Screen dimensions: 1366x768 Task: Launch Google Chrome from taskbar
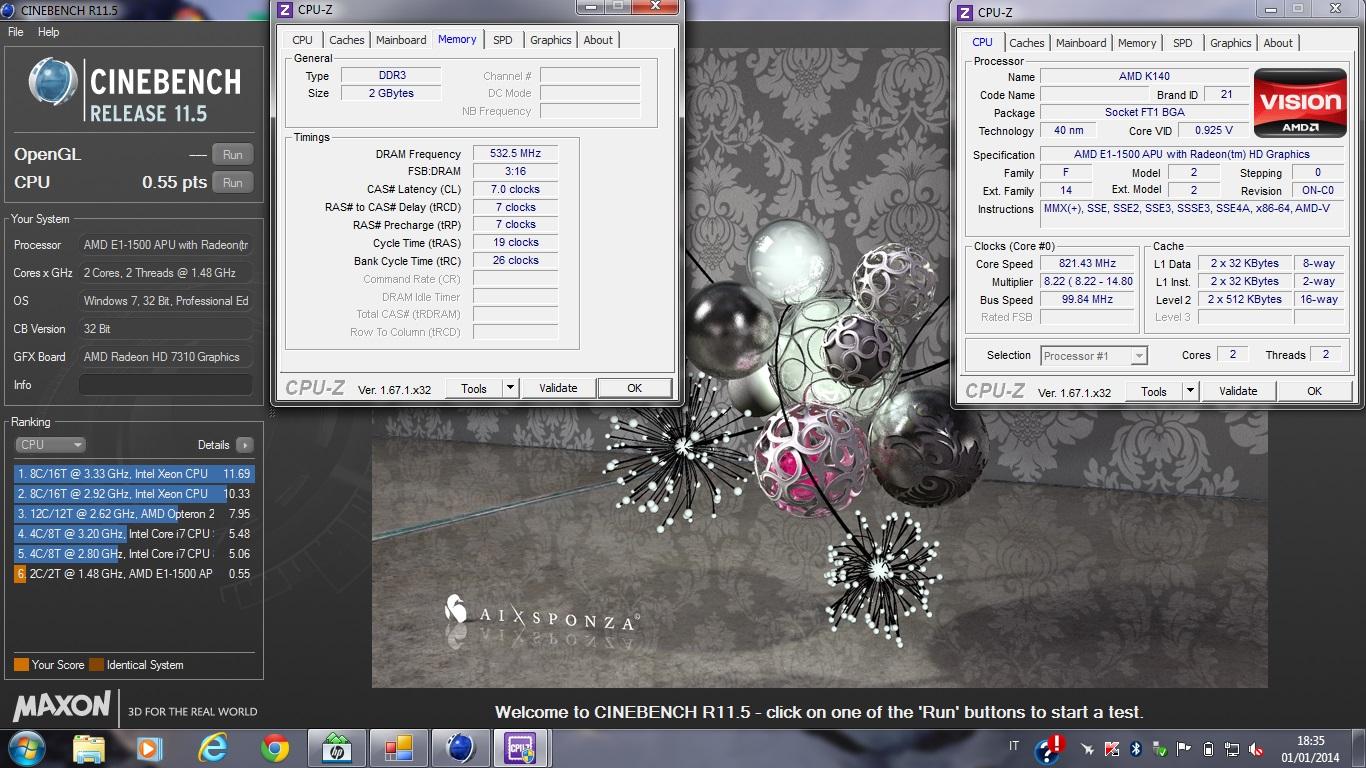tap(275, 748)
